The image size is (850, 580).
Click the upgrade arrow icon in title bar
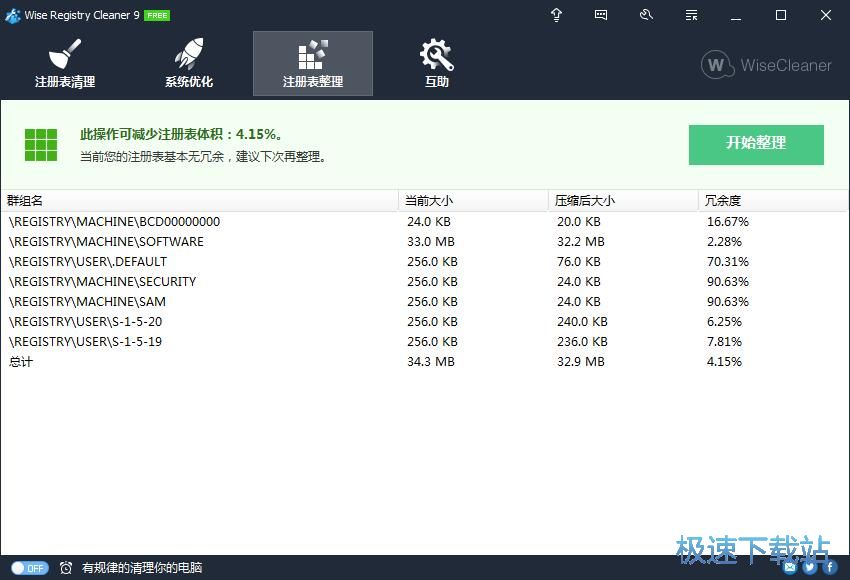pos(556,15)
